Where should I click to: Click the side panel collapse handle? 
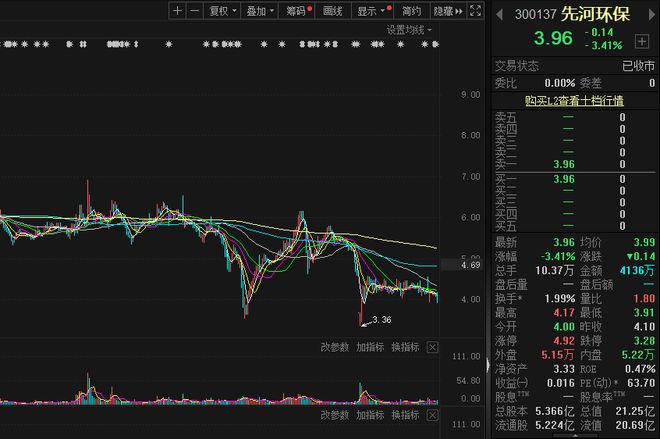[488, 365]
